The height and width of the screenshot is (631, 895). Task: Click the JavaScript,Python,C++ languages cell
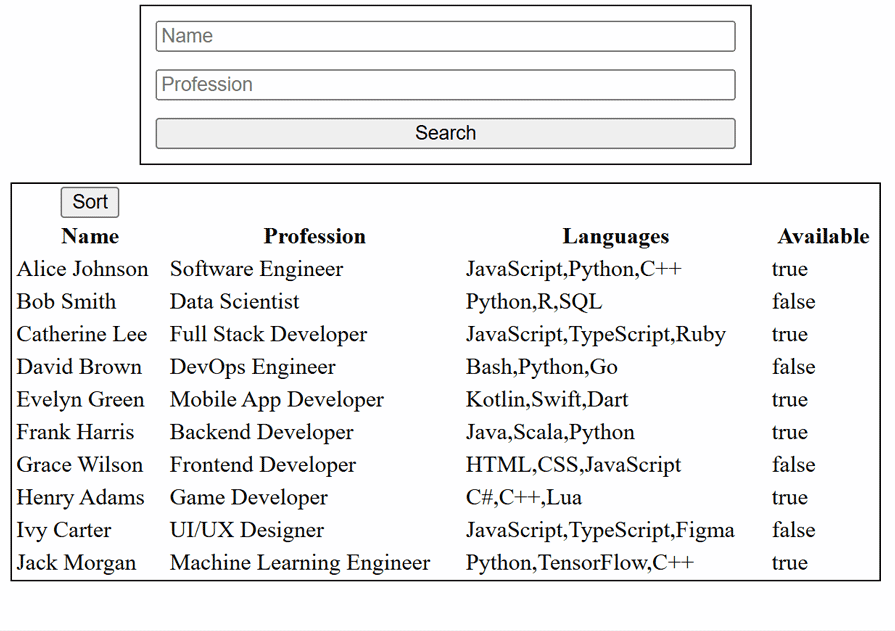tap(574, 269)
